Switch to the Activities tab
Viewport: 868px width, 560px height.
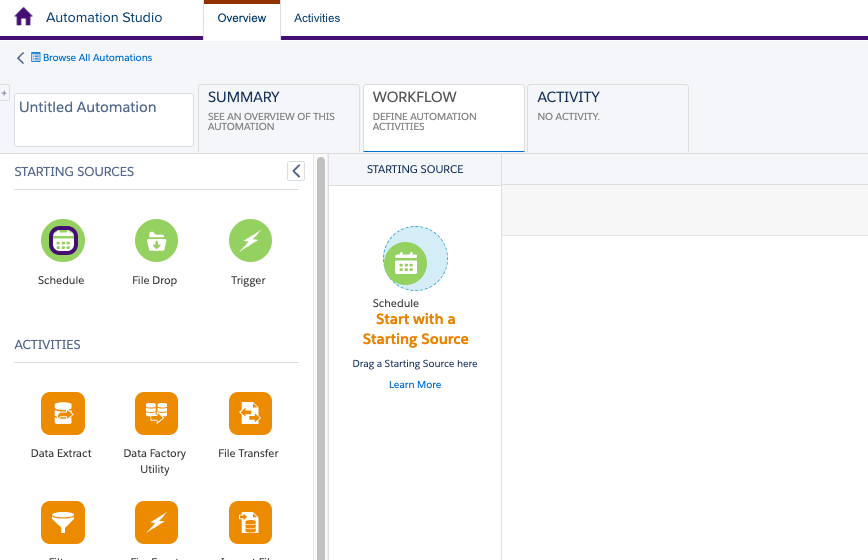(x=317, y=18)
